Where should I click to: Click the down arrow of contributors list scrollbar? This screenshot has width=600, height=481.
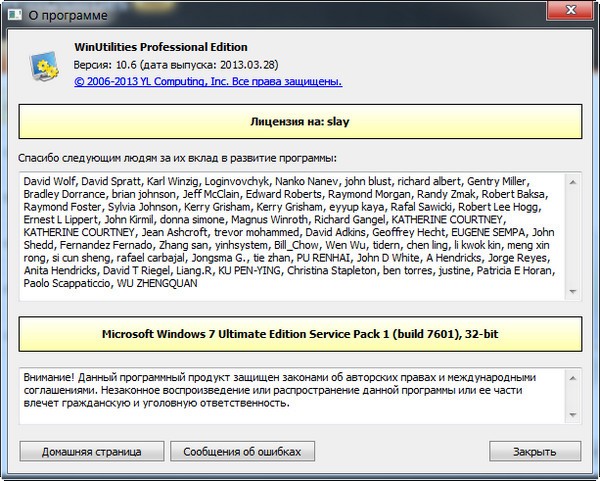(573, 291)
